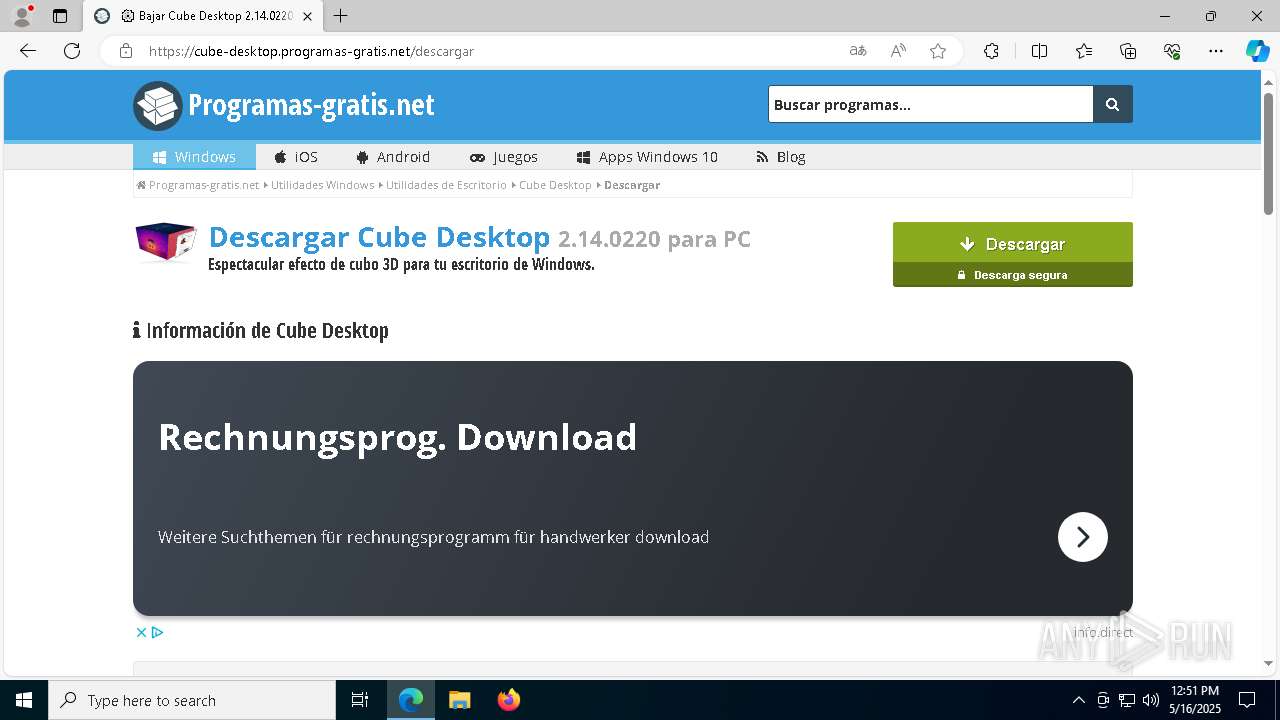This screenshot has width=1280, height=720.
Task: Select the Windows category tab
Action: 194,157
